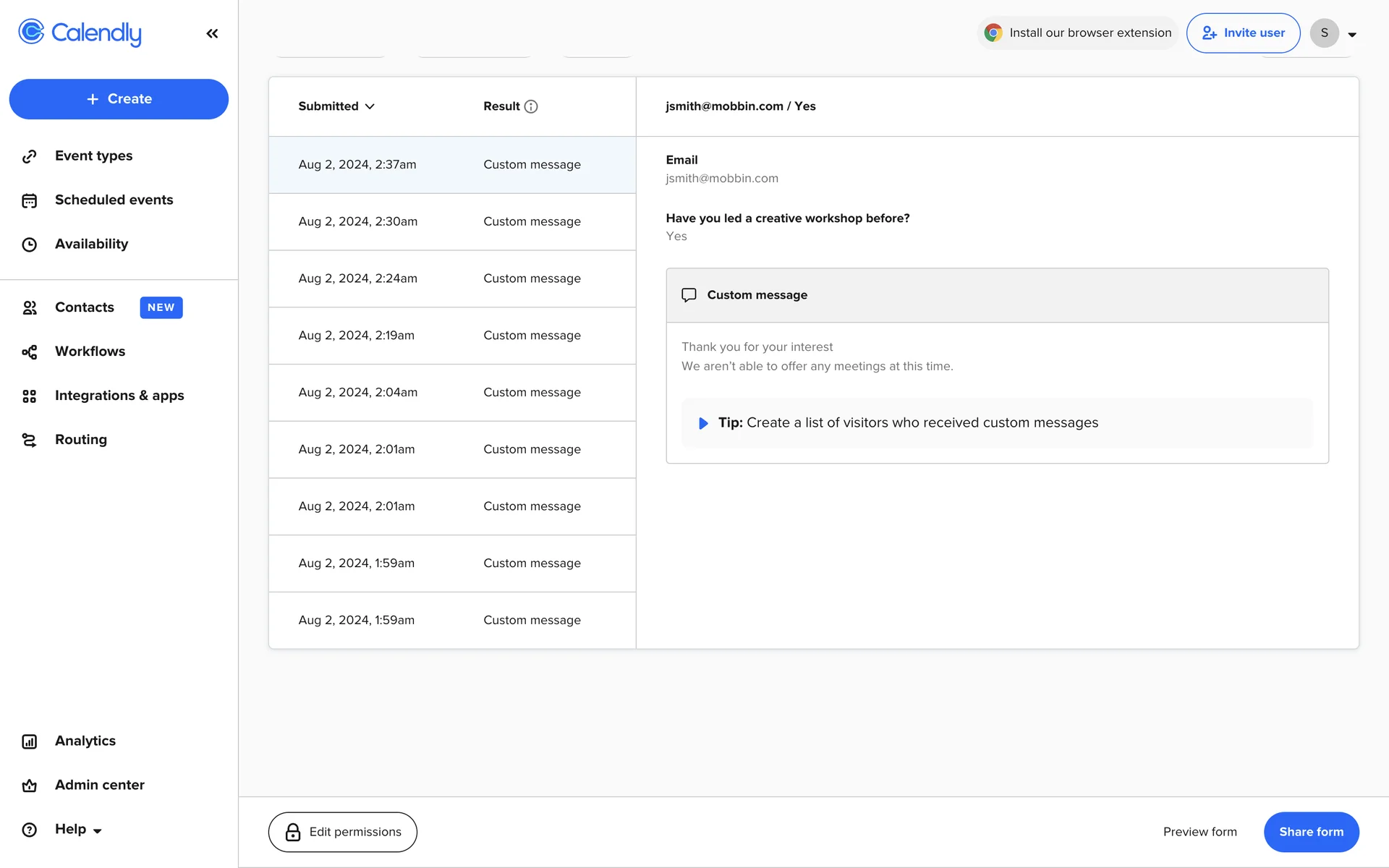Click the Admin center crown icon

pos(29,786)
